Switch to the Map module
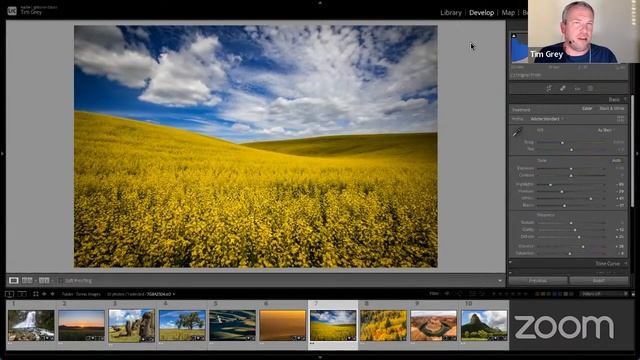 point(508,13)
